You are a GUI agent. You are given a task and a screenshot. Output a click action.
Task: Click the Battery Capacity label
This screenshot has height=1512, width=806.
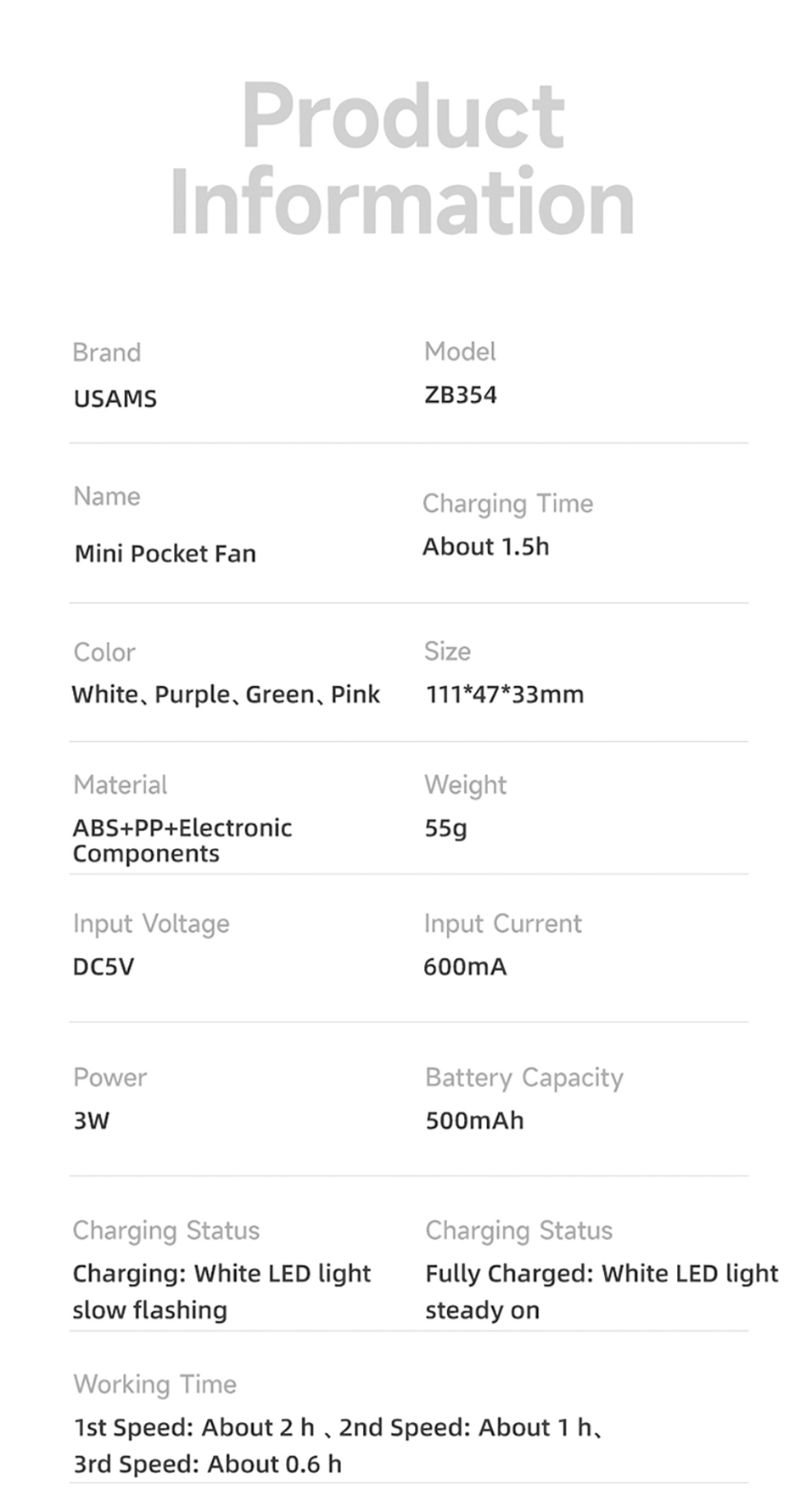[x=524, y=1078]
